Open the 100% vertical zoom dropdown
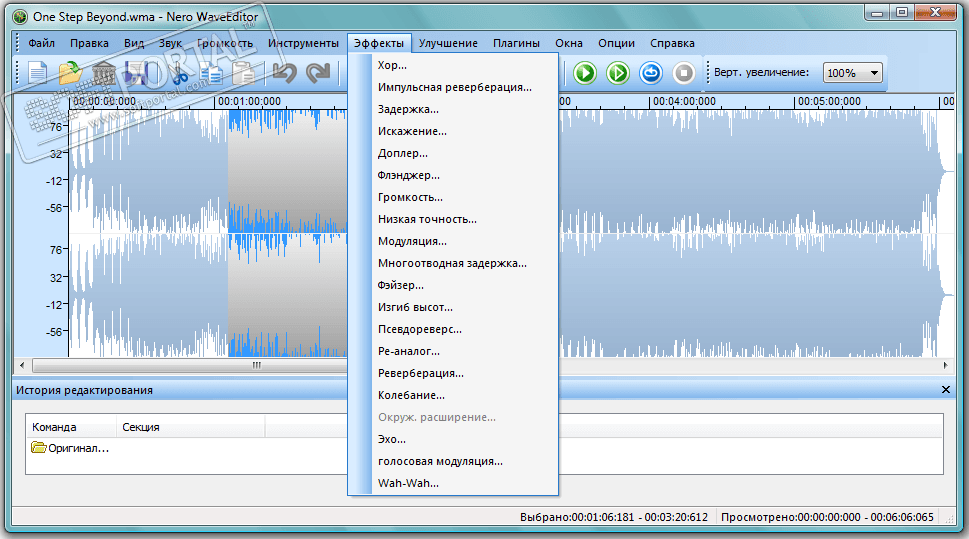The height and width of the screenshot is (539, 969). click(852, 73)
